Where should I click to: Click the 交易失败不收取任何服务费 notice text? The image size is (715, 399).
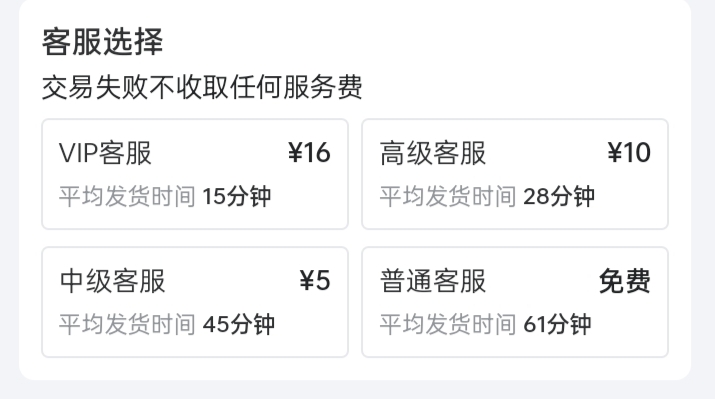coord(202,87)
